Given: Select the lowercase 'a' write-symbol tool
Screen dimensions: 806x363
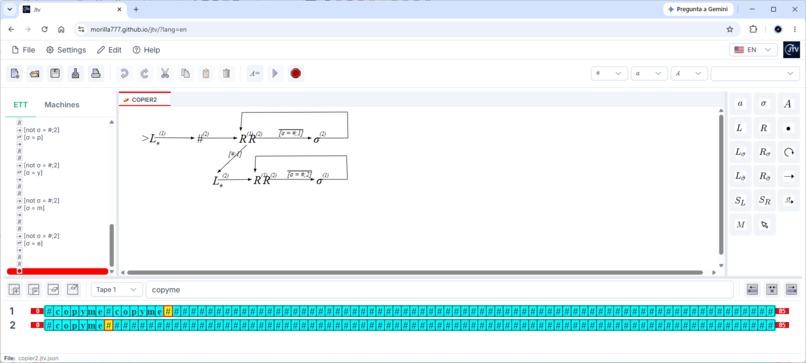Looking at the screenshot, I should pyautogui.click(x=740, y=103).
